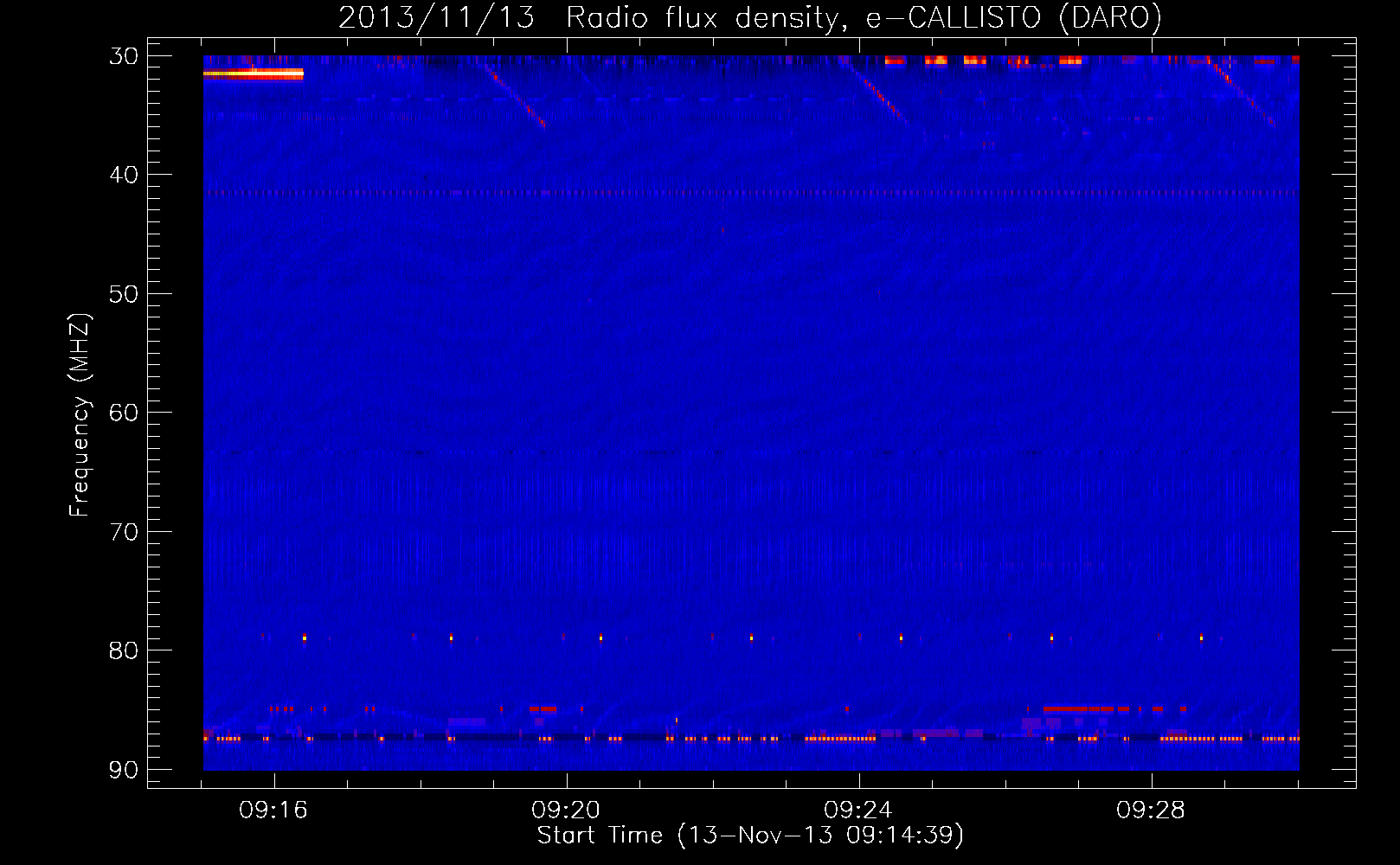Click the "30" frequency tick label
This screenshot has width=1400, height=865.
point(124,56)
